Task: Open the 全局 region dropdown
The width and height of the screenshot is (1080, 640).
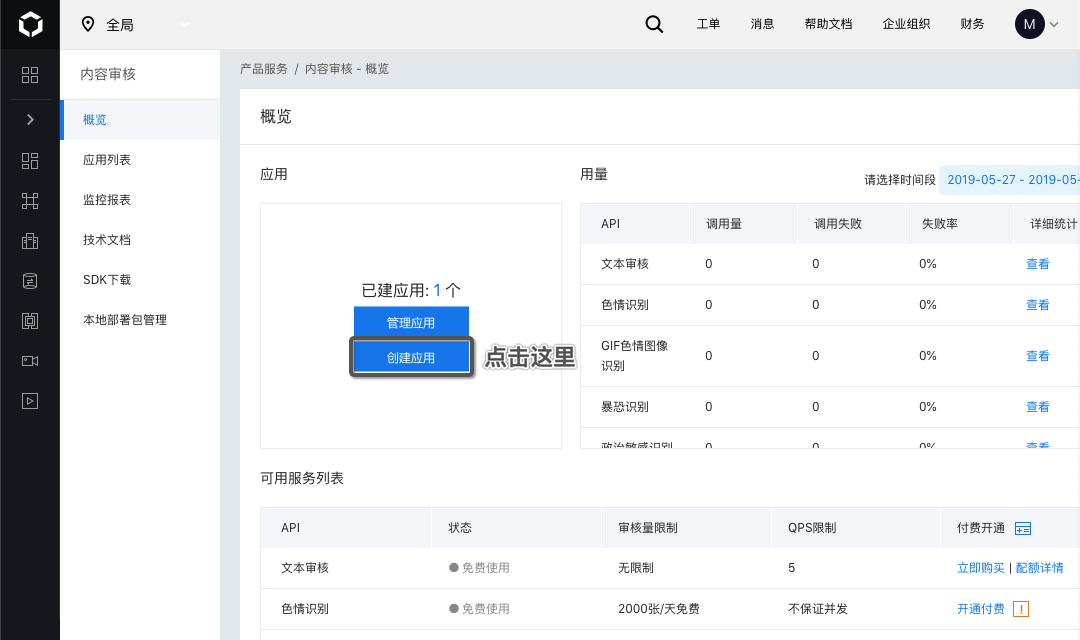Action: click(x=135, y=24)
